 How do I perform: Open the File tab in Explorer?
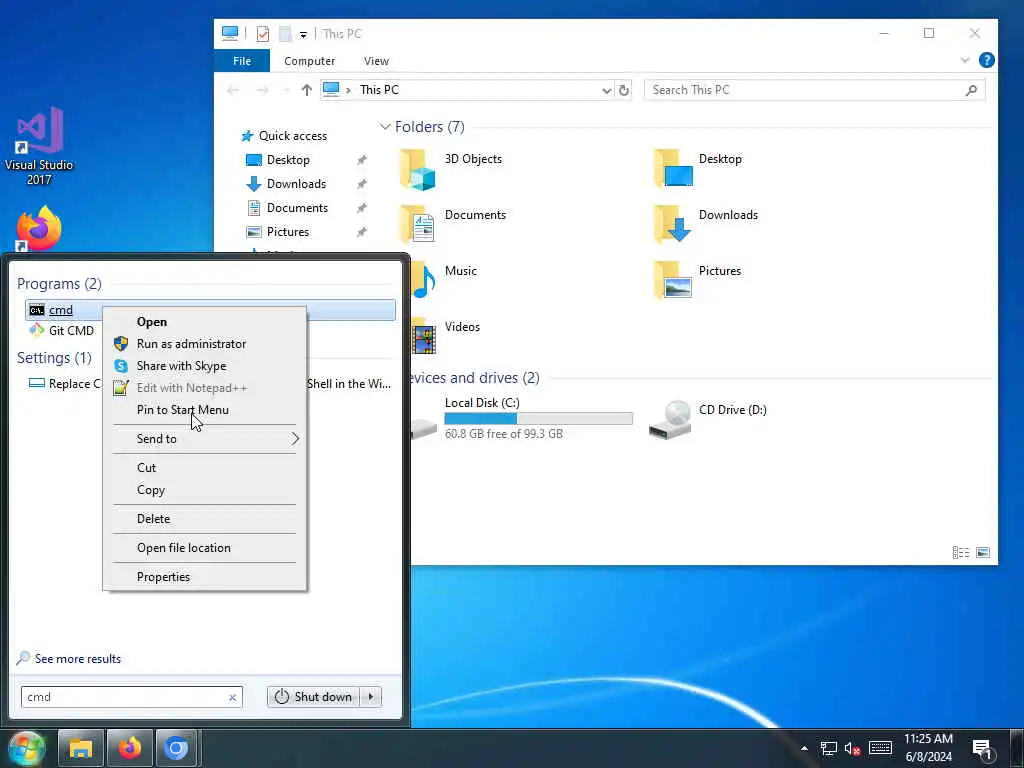coord(242,61)
